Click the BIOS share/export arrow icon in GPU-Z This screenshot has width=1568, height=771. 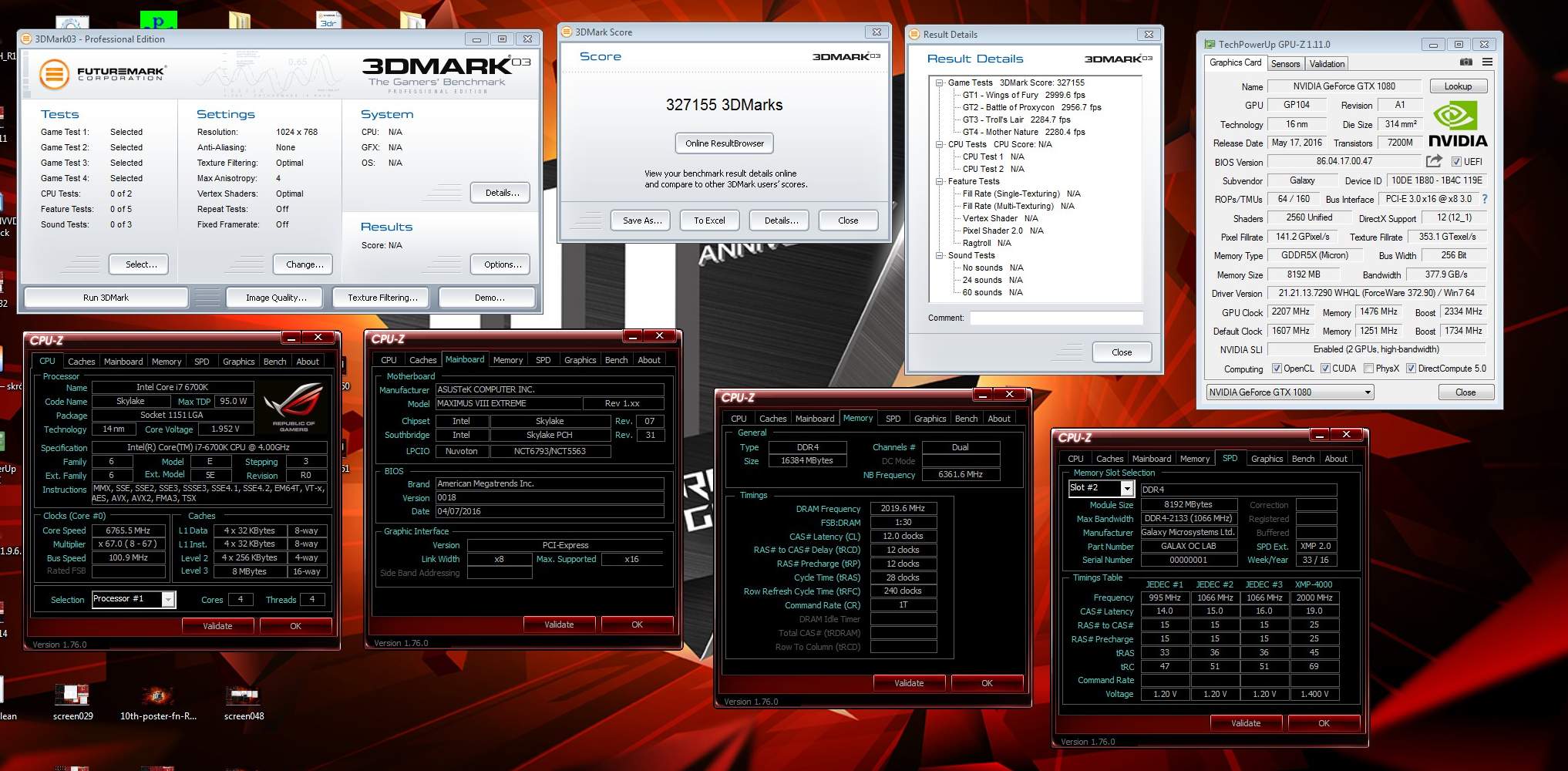point(1434,161)
